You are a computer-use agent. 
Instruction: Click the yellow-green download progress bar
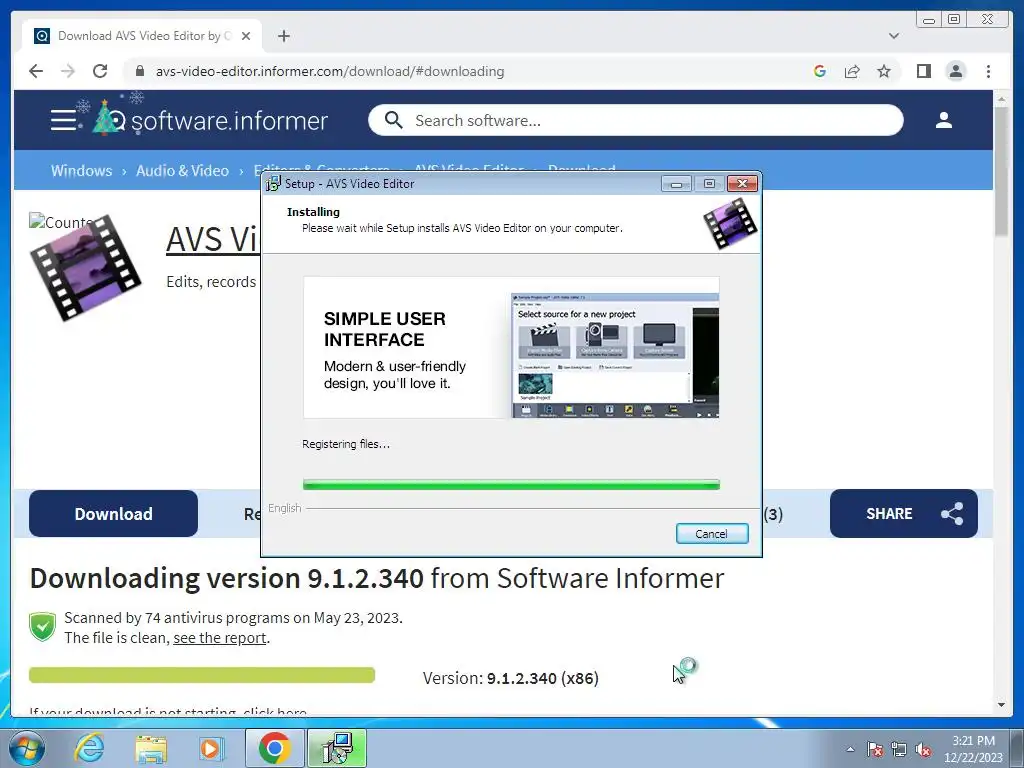[x=202, y=675]
